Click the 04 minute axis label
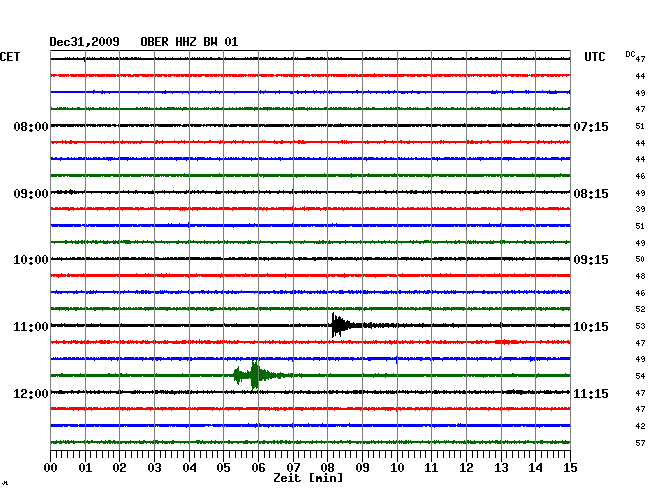 (189, 468)
